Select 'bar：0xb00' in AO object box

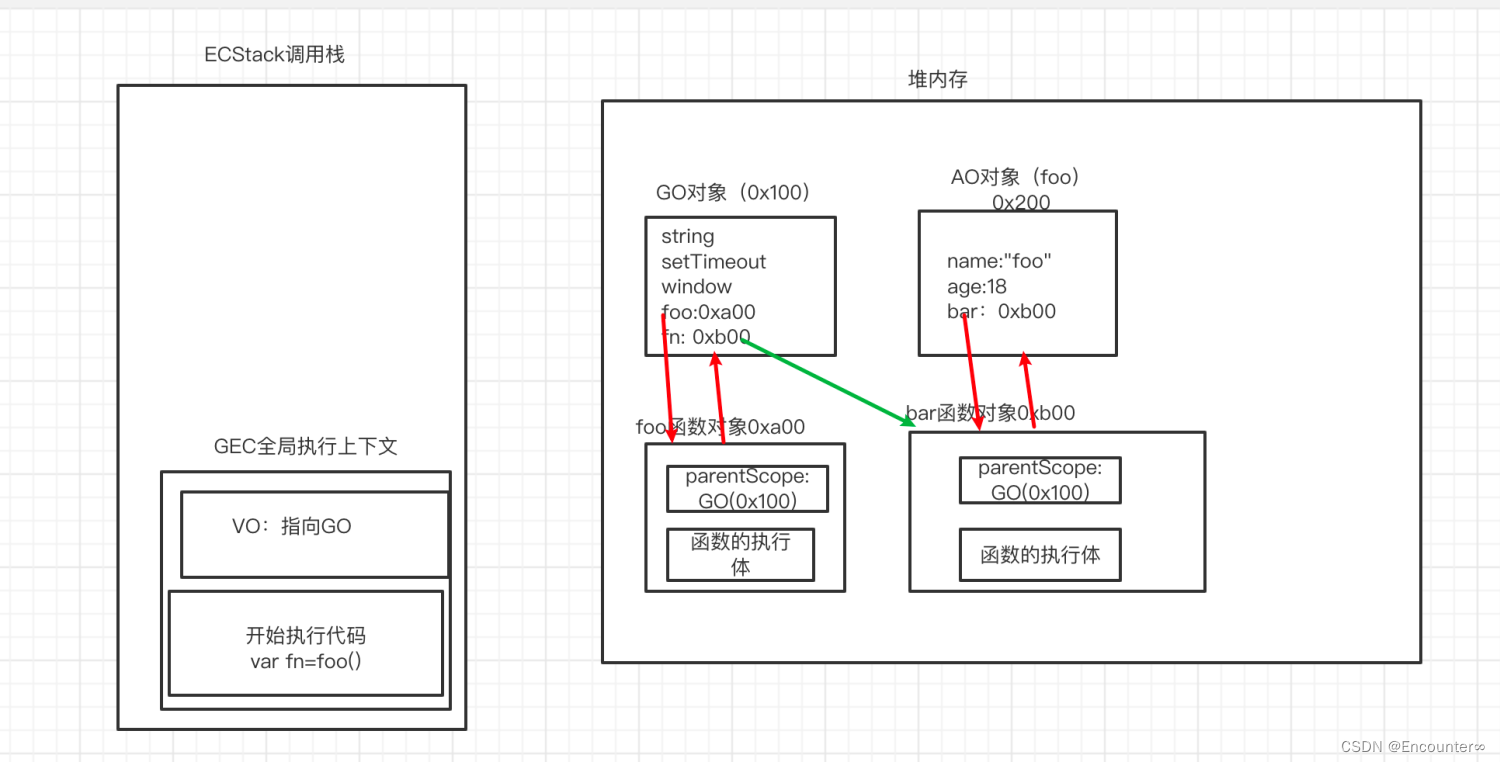[1001, 311]
